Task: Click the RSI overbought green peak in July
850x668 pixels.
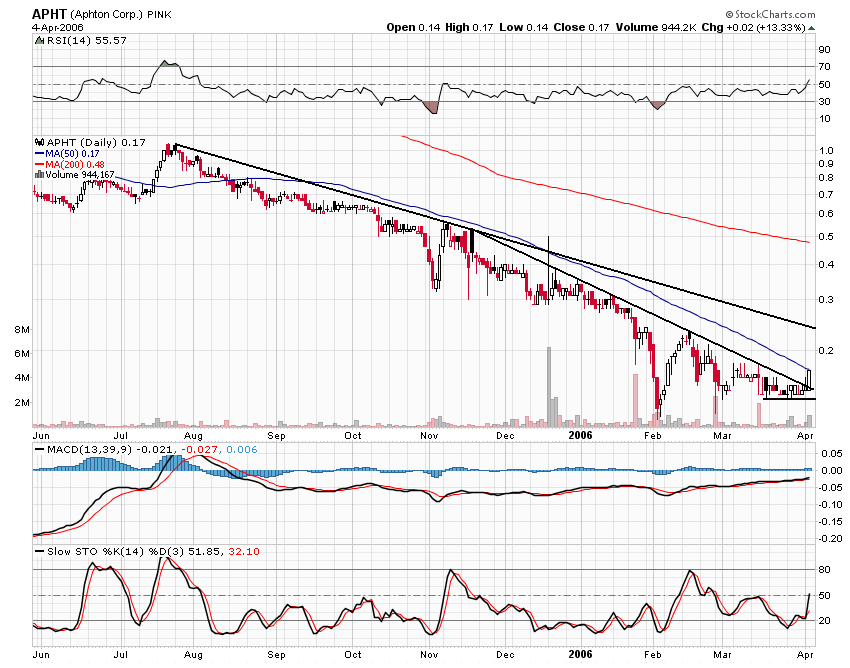Action: coord(168,63)
